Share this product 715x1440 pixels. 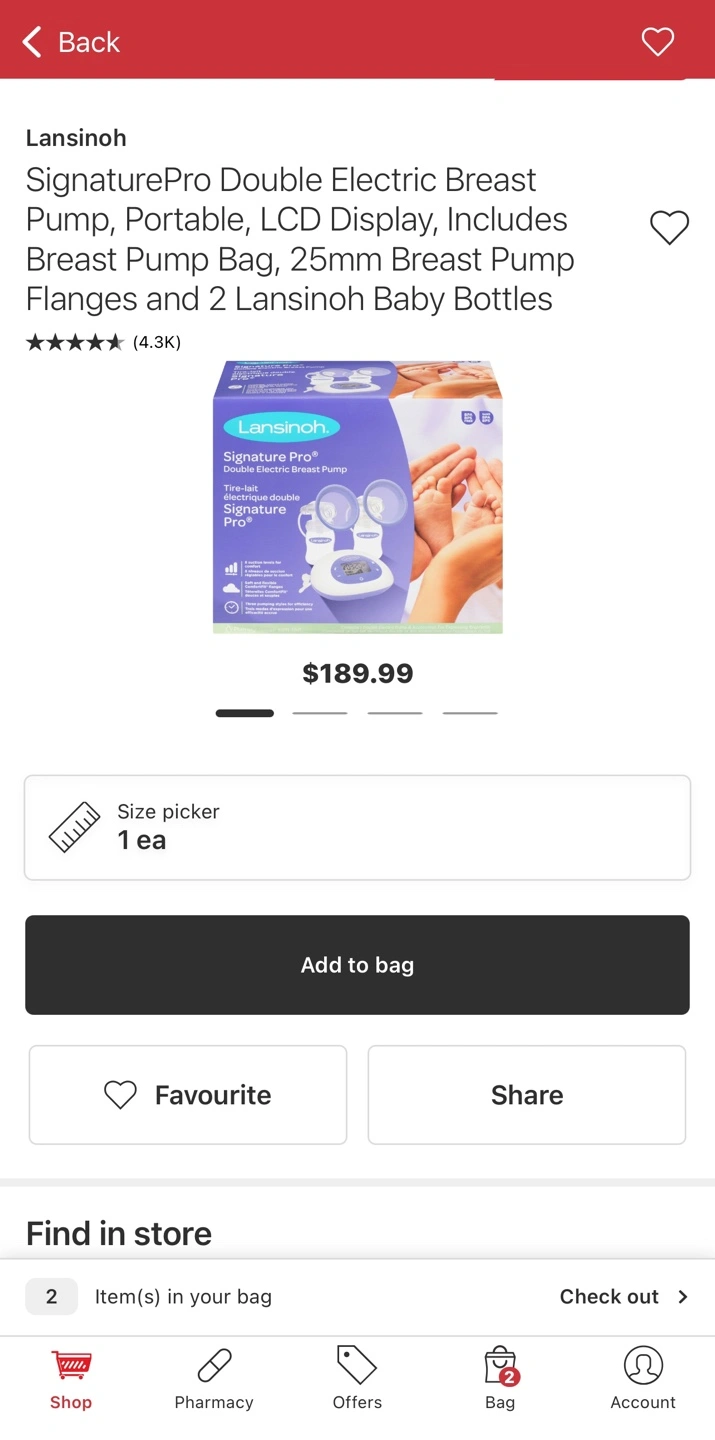point(527,1095)
